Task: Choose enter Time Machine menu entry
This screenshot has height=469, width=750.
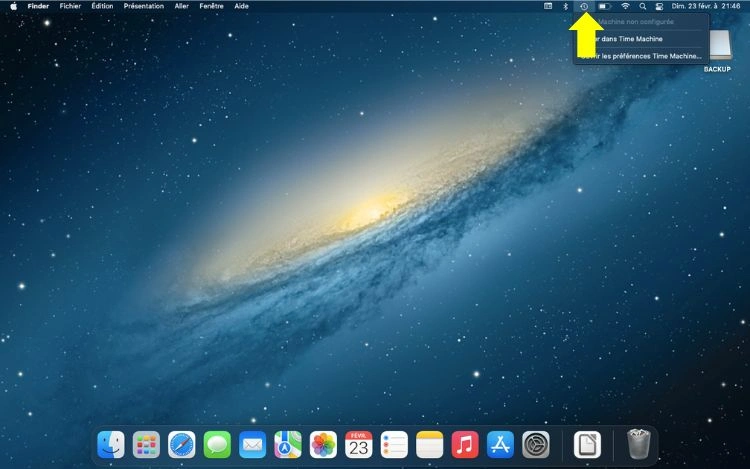Action: 640,39
